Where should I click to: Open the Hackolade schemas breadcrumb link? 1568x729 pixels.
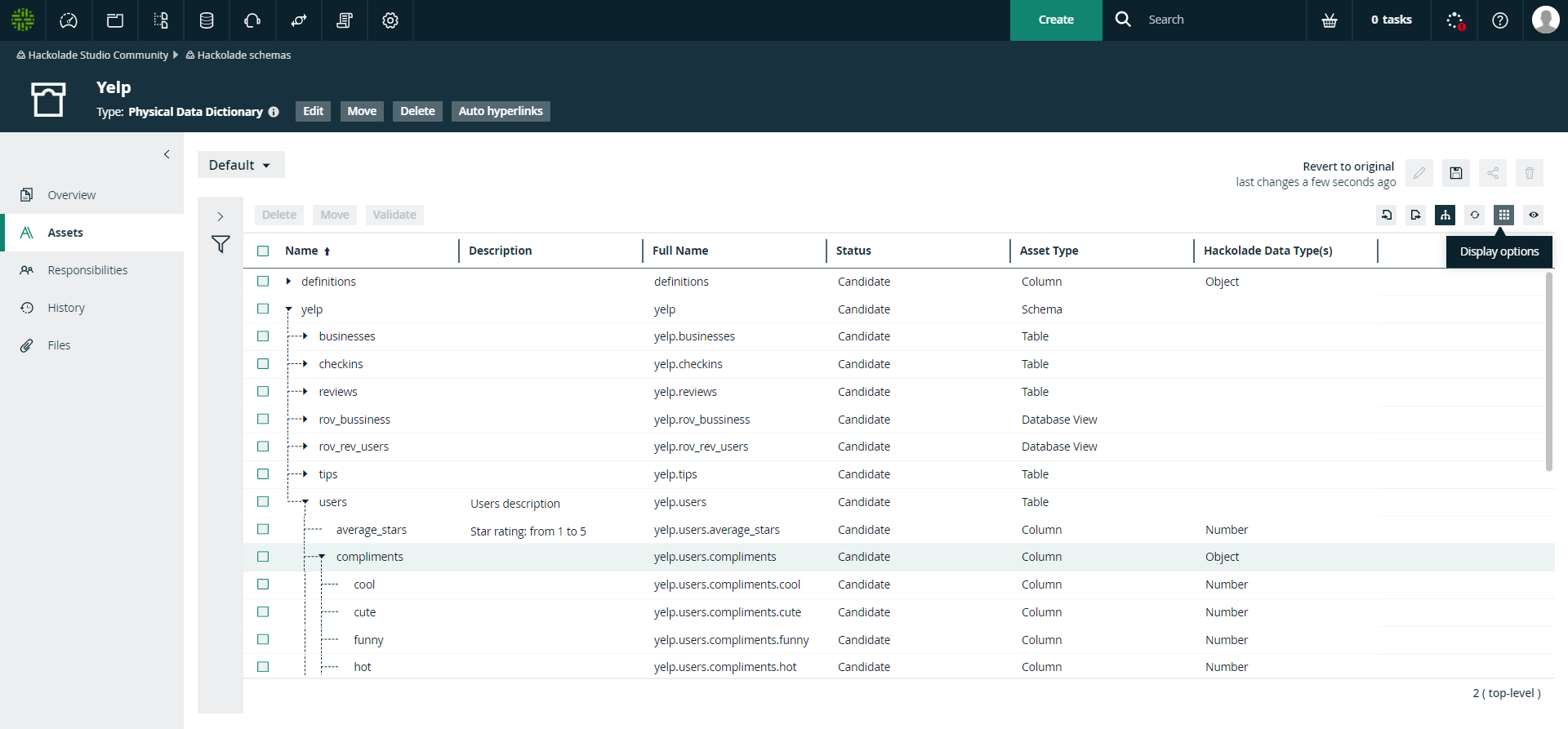click(x=243, y=55)
